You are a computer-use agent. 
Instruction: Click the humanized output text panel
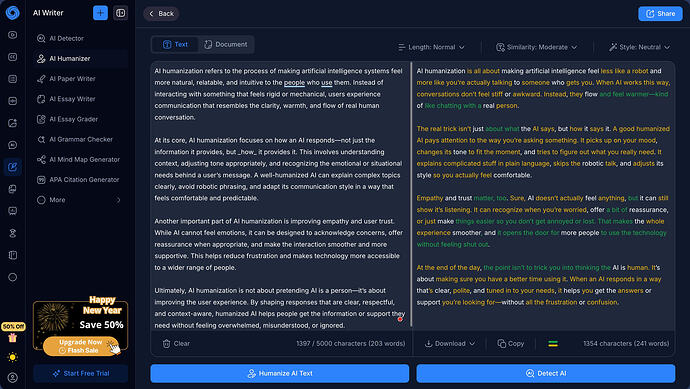click(x=544, y=197)
